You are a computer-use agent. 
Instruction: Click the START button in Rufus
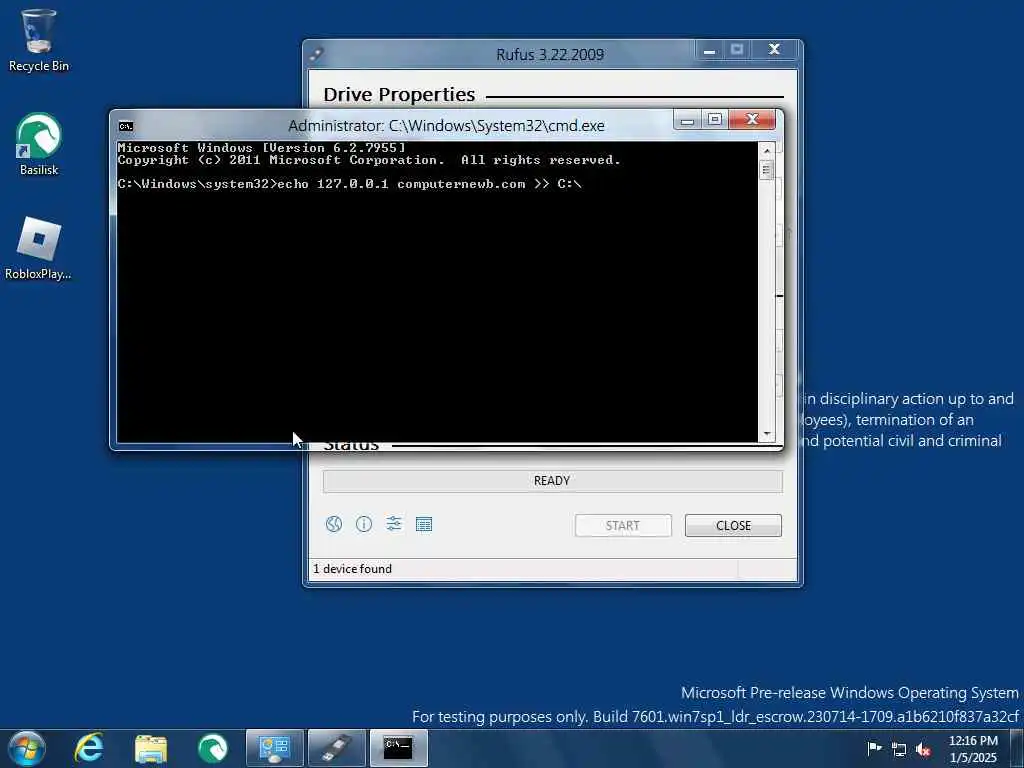point(623,526)
